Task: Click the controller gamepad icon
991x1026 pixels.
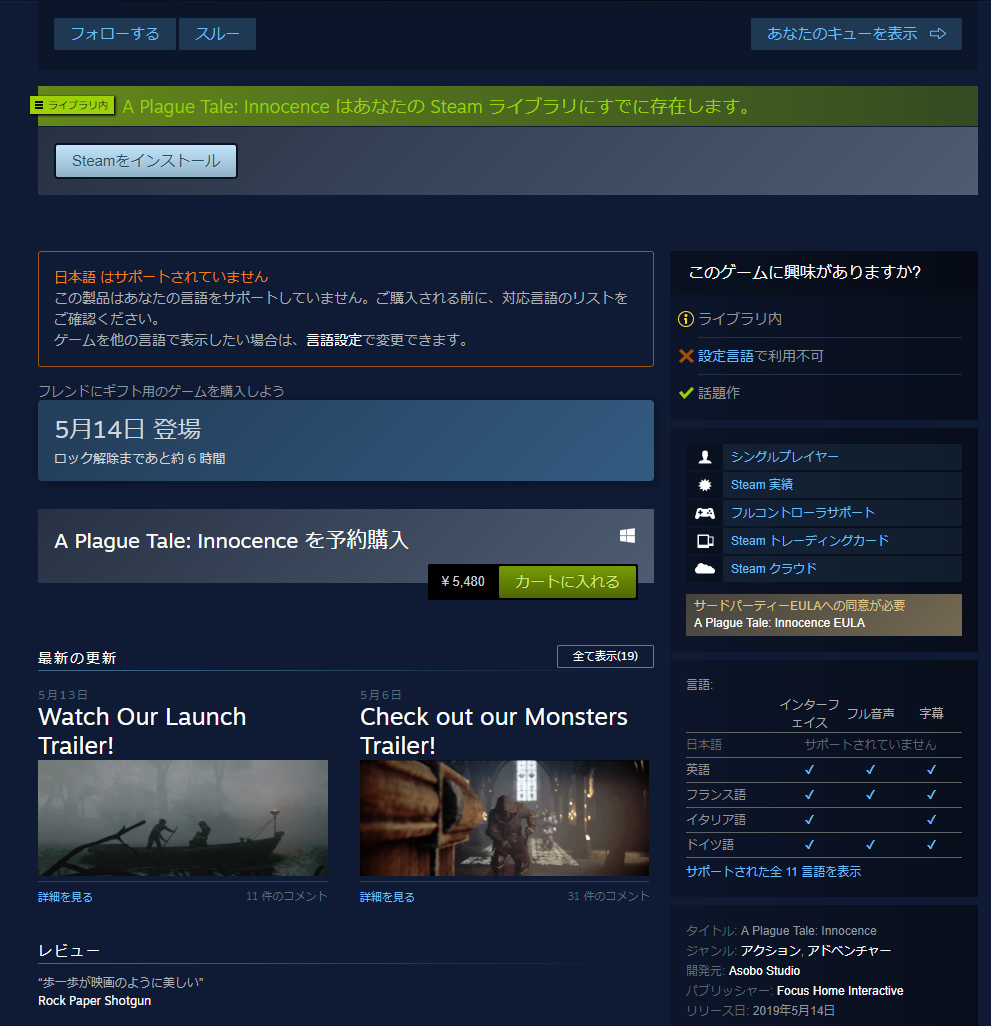Action: point(704,513)
